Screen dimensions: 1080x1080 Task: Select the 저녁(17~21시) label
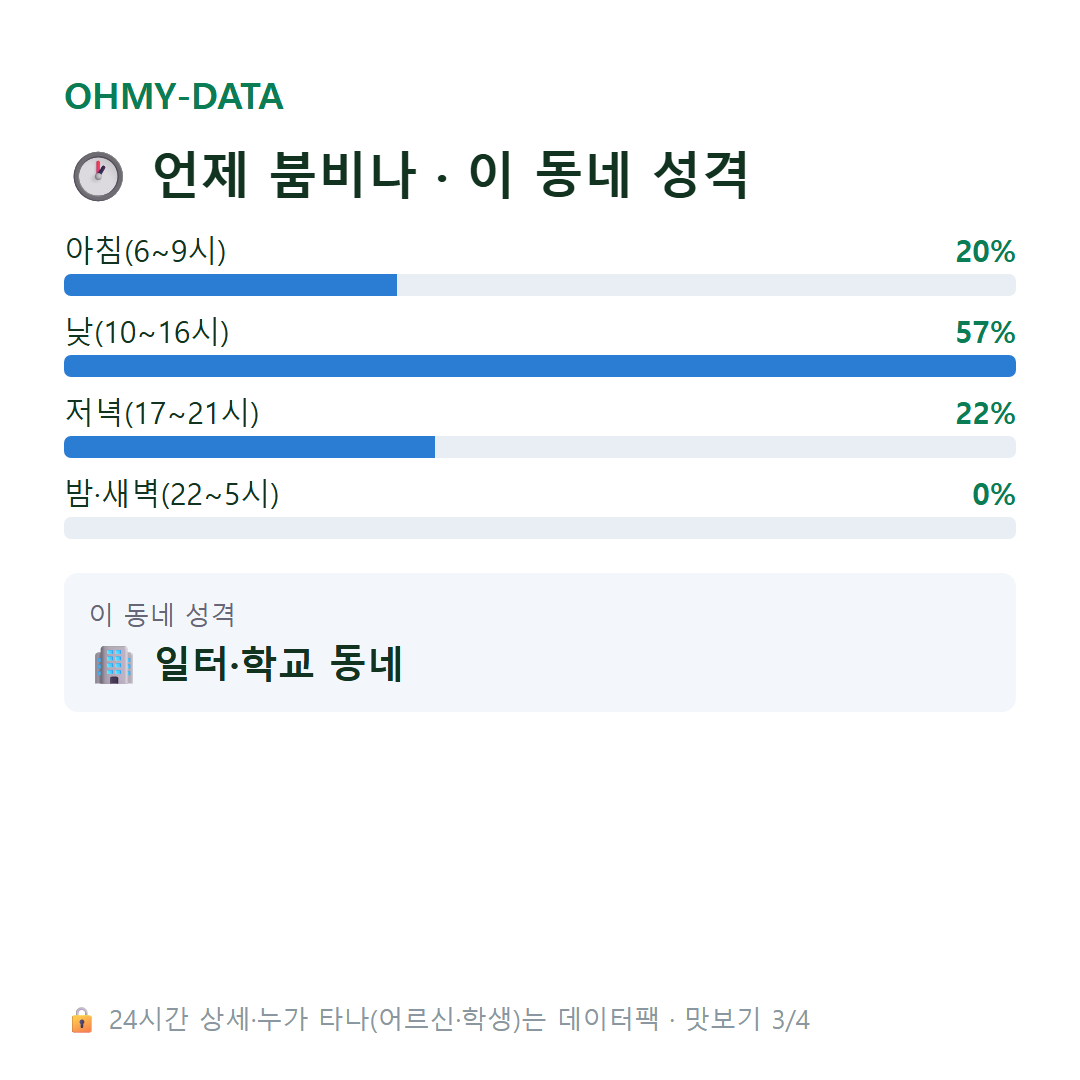[x=162, y=413]
